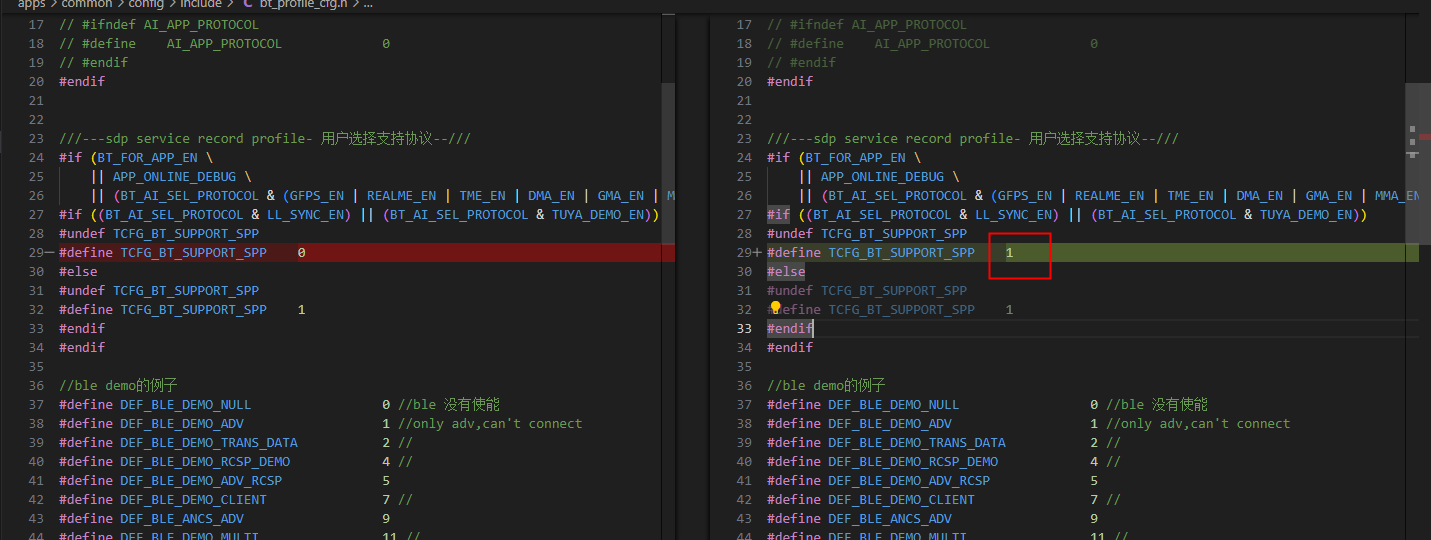This screenshot has width=1431, height=540.
Task: Click 'DEF_BLE_DEMO_ADV_RCSP' in the original pane
Action: pos(201,481)
